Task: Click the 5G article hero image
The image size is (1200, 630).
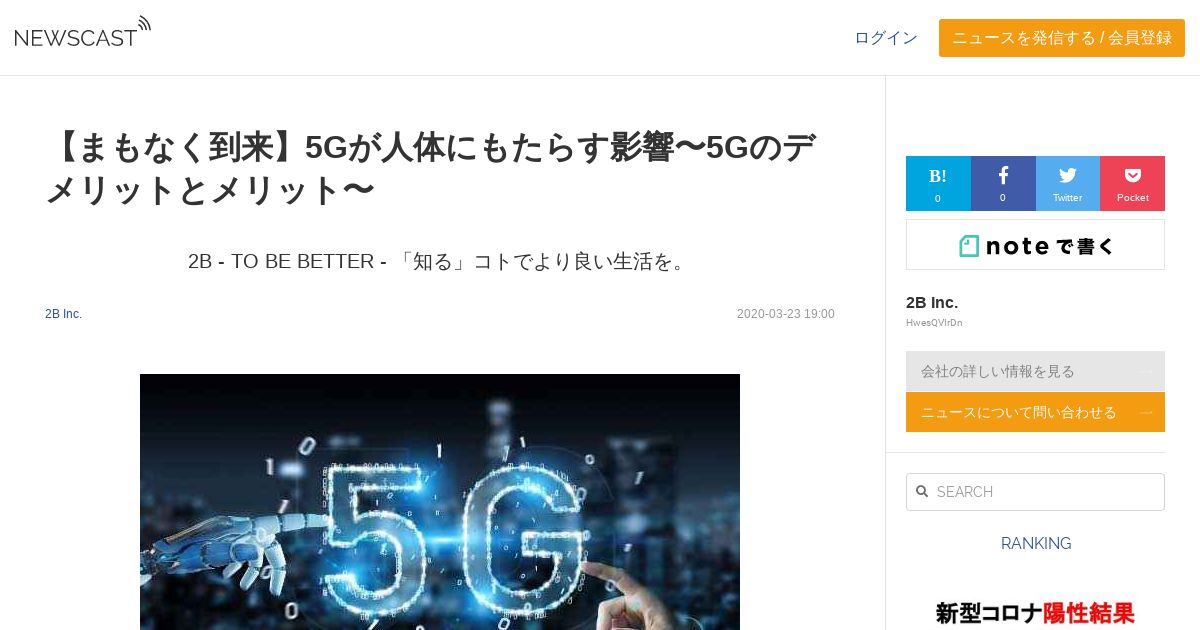Action: 440,502
